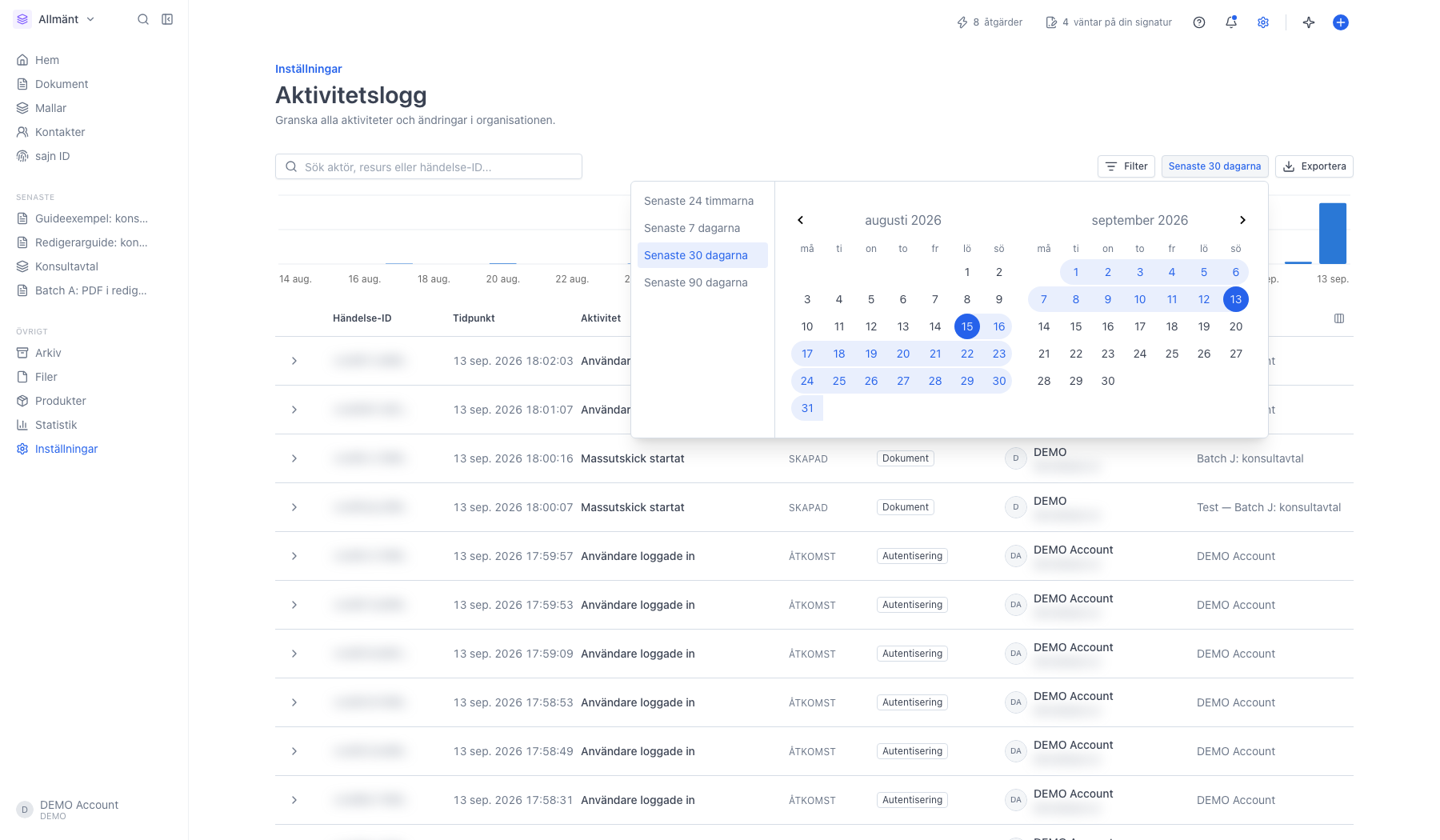Open 8 åtgärder in top bar
Viewport: 1440px width, 840px height.
pyautogui.click(x=990, y=22)
